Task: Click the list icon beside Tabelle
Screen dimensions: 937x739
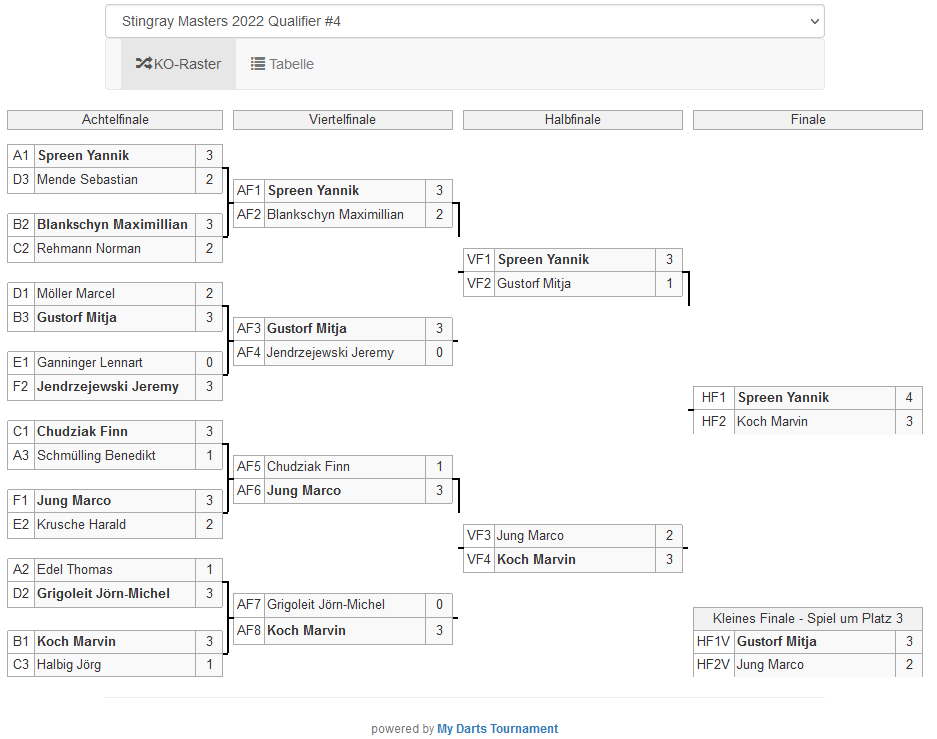Action: click(x=258, y=64)
